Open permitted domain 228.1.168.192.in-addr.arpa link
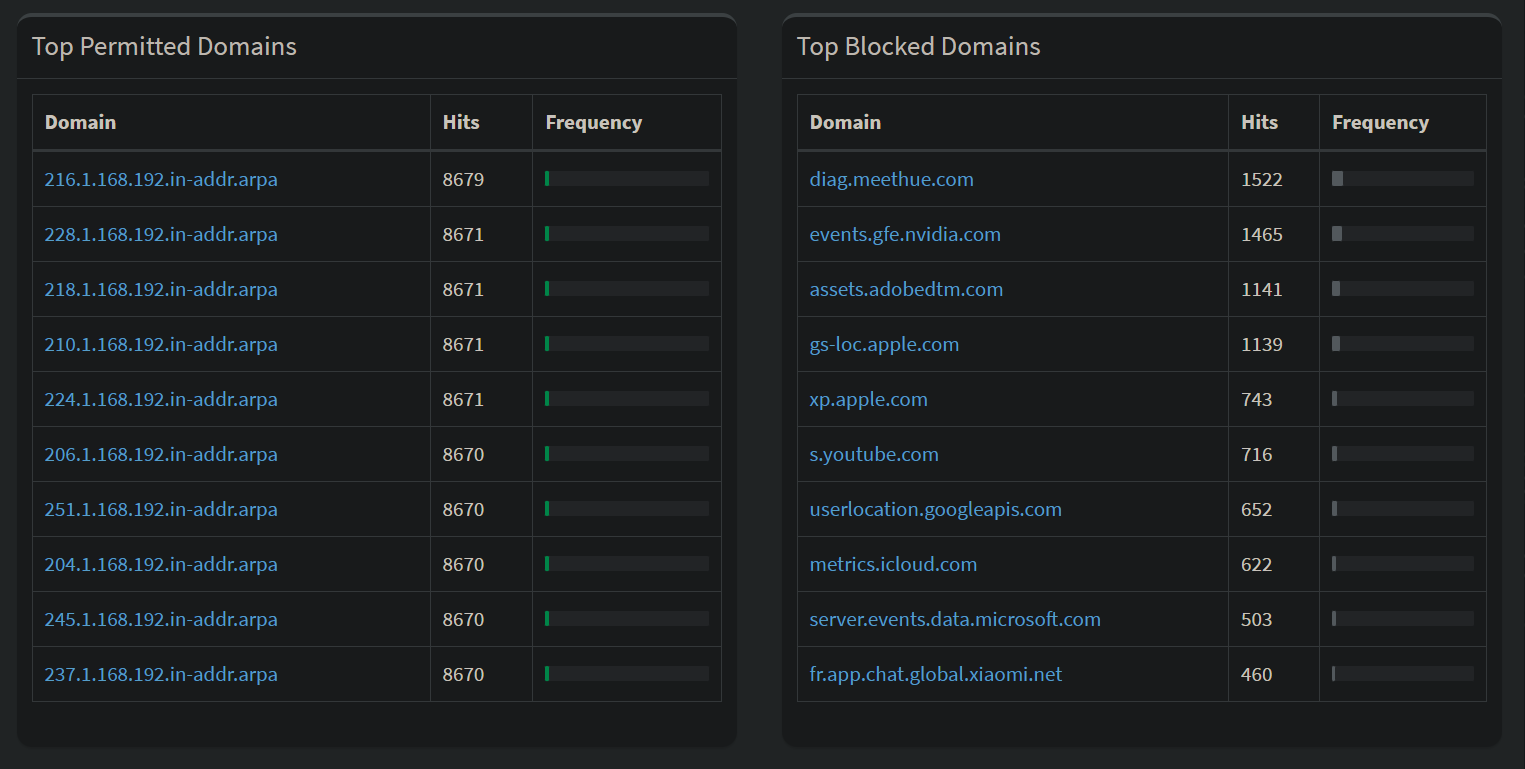Viewport: 1525px width, 769px height. 161,234
